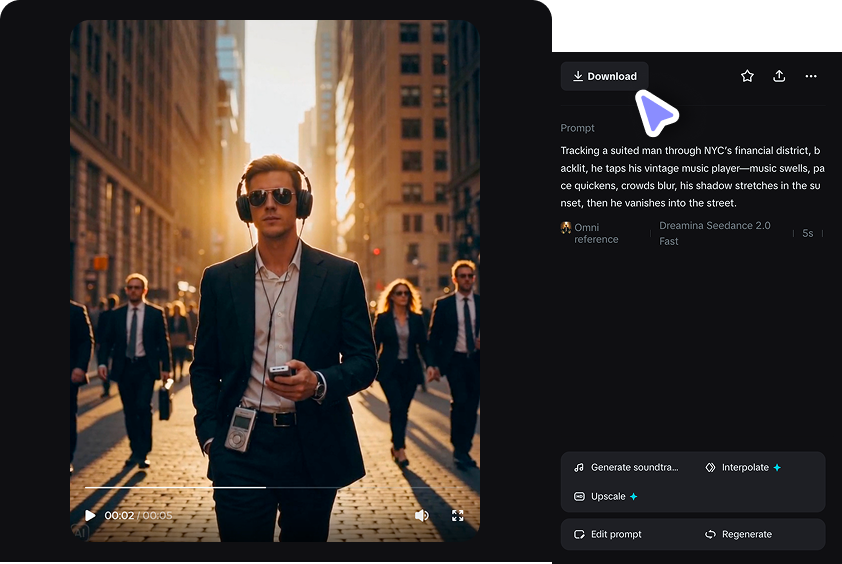Open the three-dot more options menu
842x564 pixels.
(x=811, y=76)
